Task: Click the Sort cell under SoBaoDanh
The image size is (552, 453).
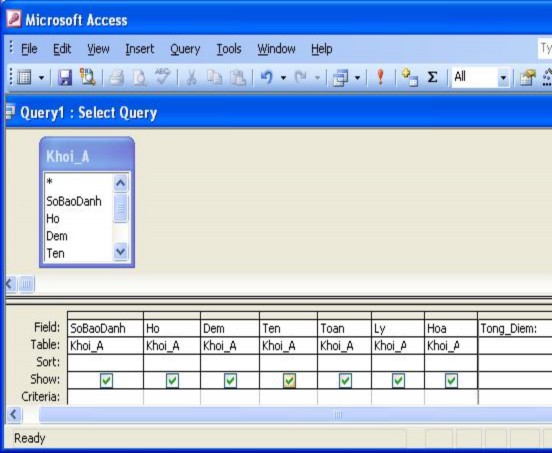Action: pyautogui.click(x=105, y=363)
